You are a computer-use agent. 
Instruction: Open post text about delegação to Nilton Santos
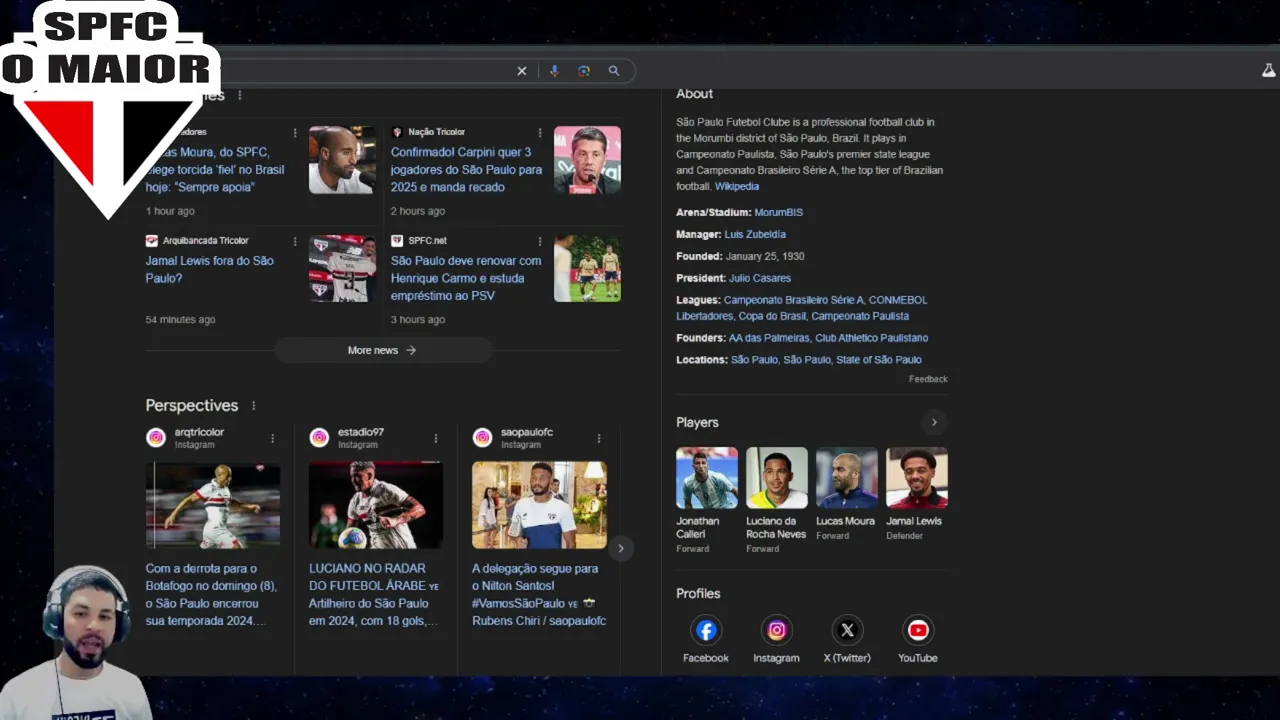pyautogui.click(x=539, y=595)
